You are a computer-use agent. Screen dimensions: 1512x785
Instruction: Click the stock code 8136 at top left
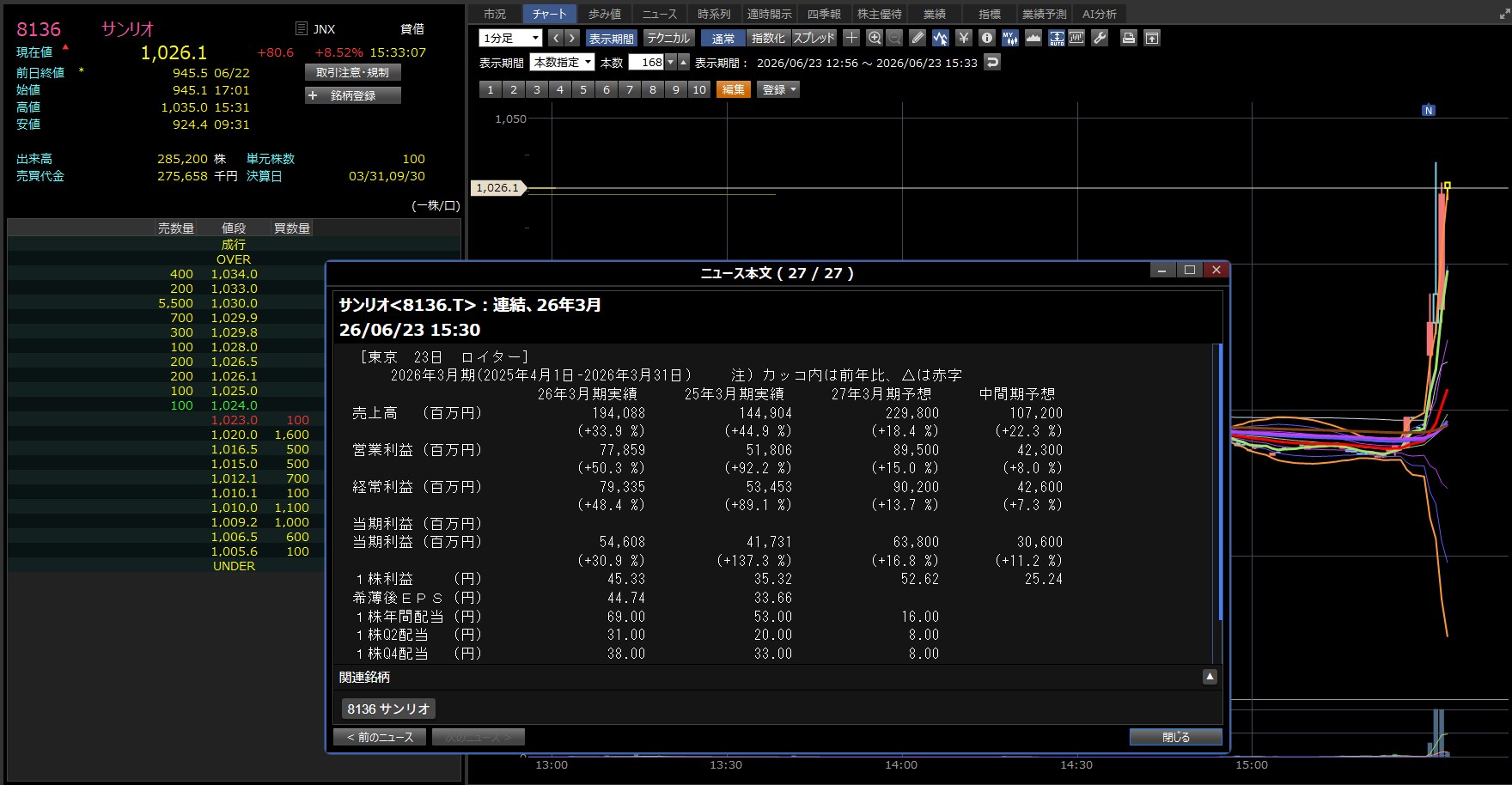(x=39, y=29)
